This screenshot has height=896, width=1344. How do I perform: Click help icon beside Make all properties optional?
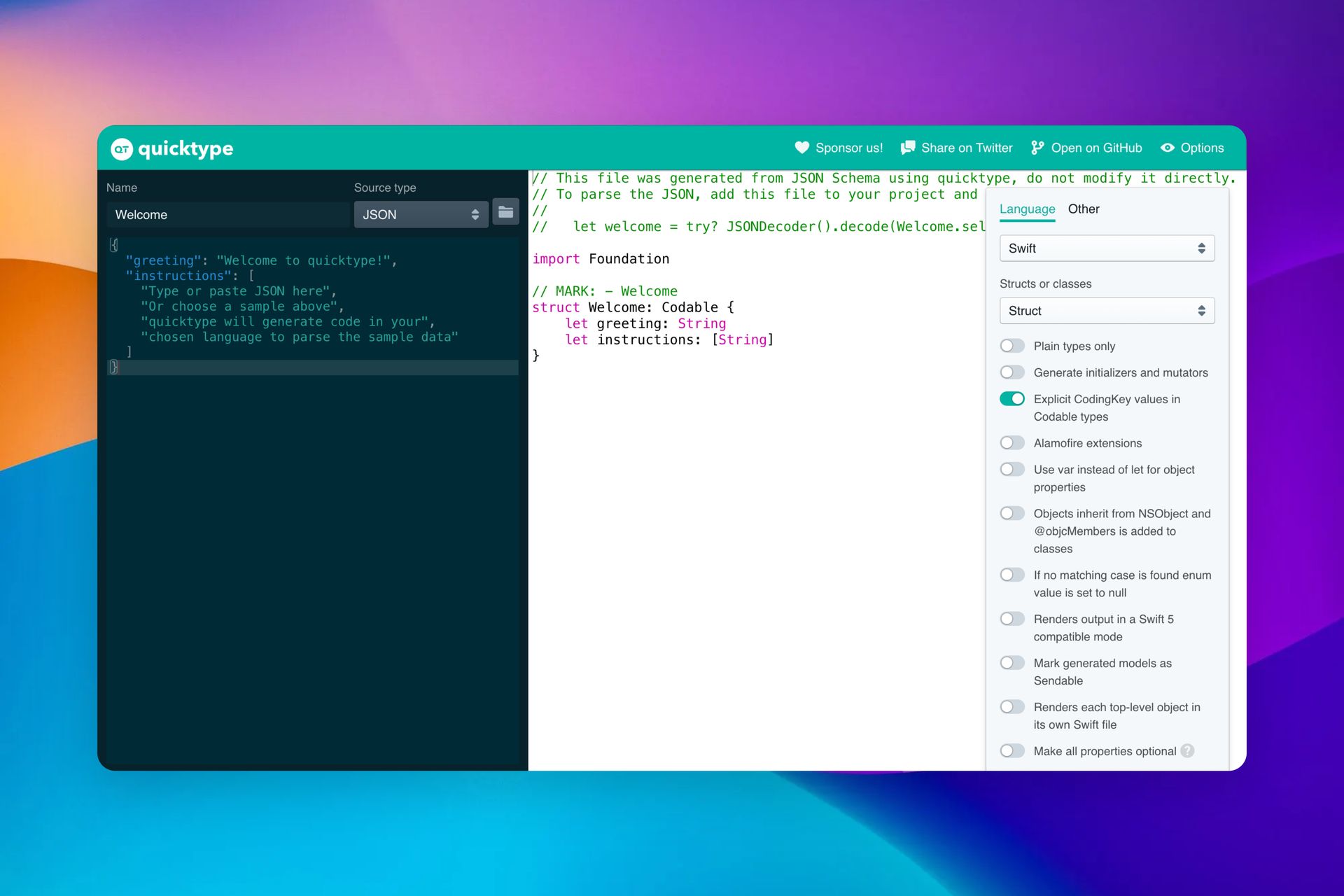pyautogui.click(x=1187, y=751)
